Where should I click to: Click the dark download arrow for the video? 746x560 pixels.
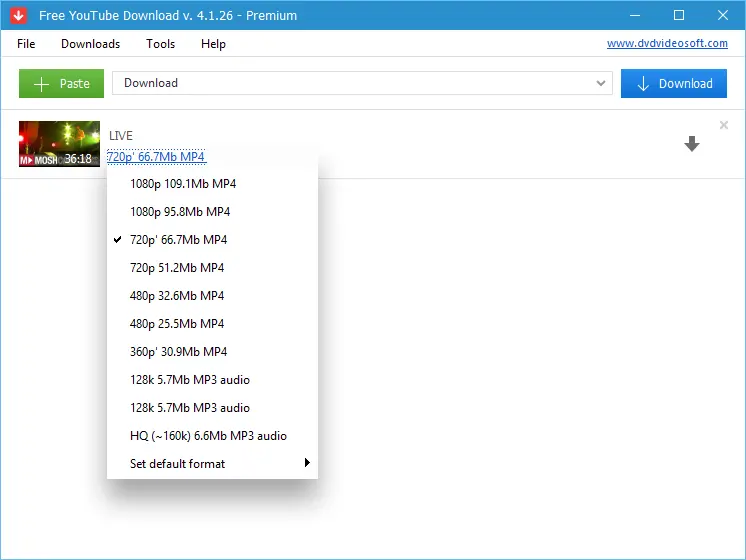click(691, 144)
